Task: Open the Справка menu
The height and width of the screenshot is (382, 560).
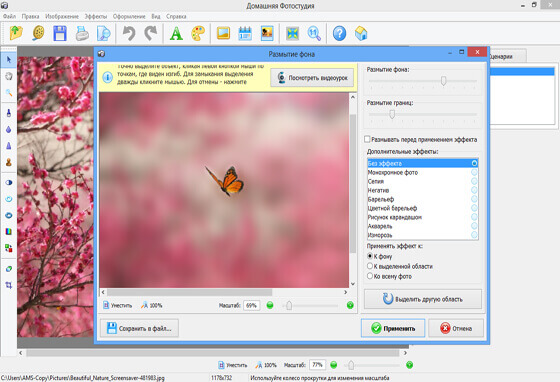Action: tap(176, 16)
